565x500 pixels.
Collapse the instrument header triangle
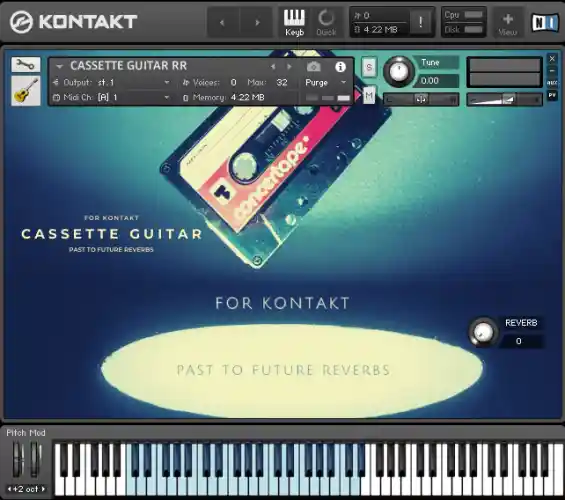coord(59,66)
